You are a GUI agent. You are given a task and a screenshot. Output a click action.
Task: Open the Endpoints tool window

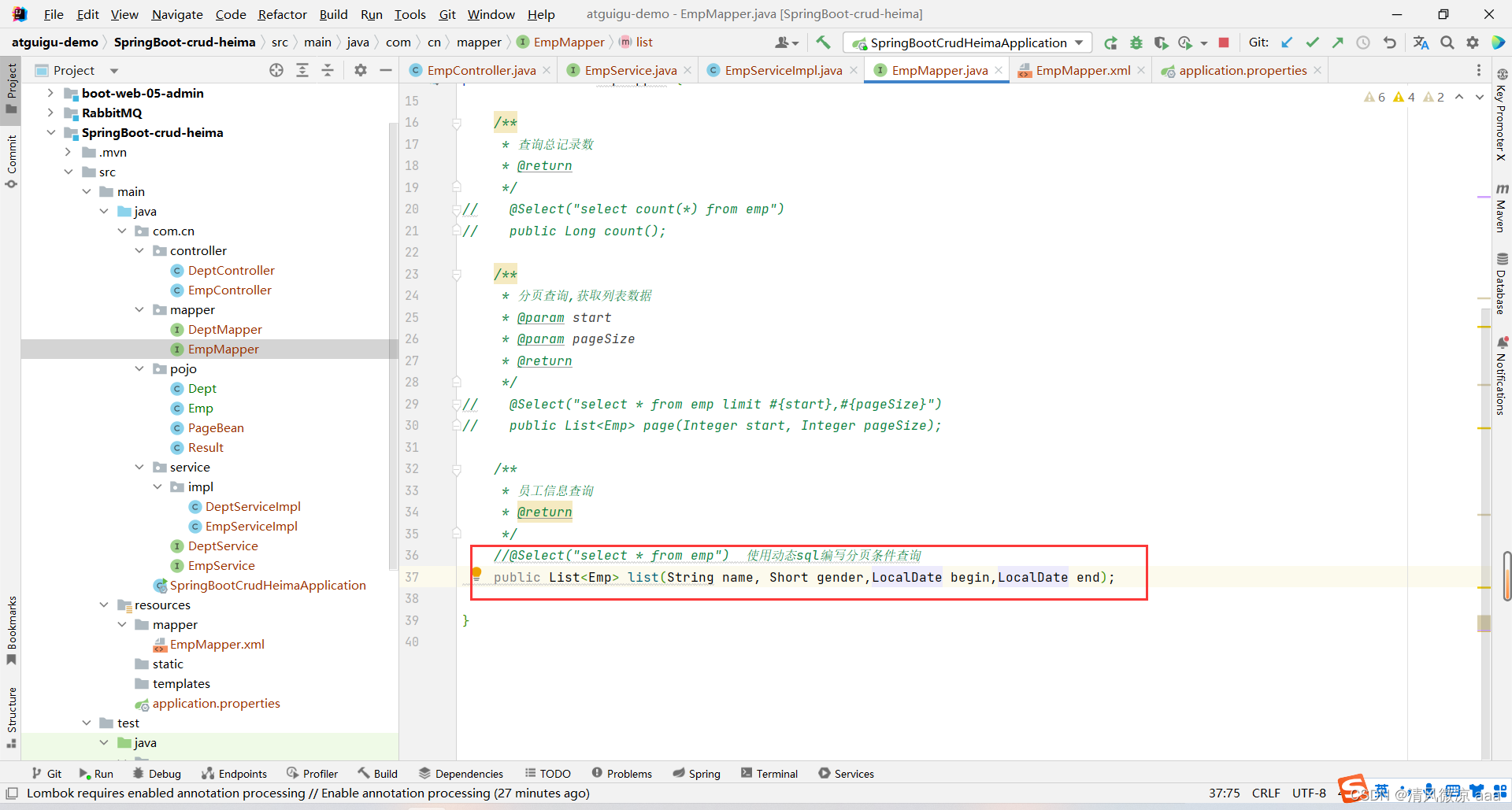point(234,774)
